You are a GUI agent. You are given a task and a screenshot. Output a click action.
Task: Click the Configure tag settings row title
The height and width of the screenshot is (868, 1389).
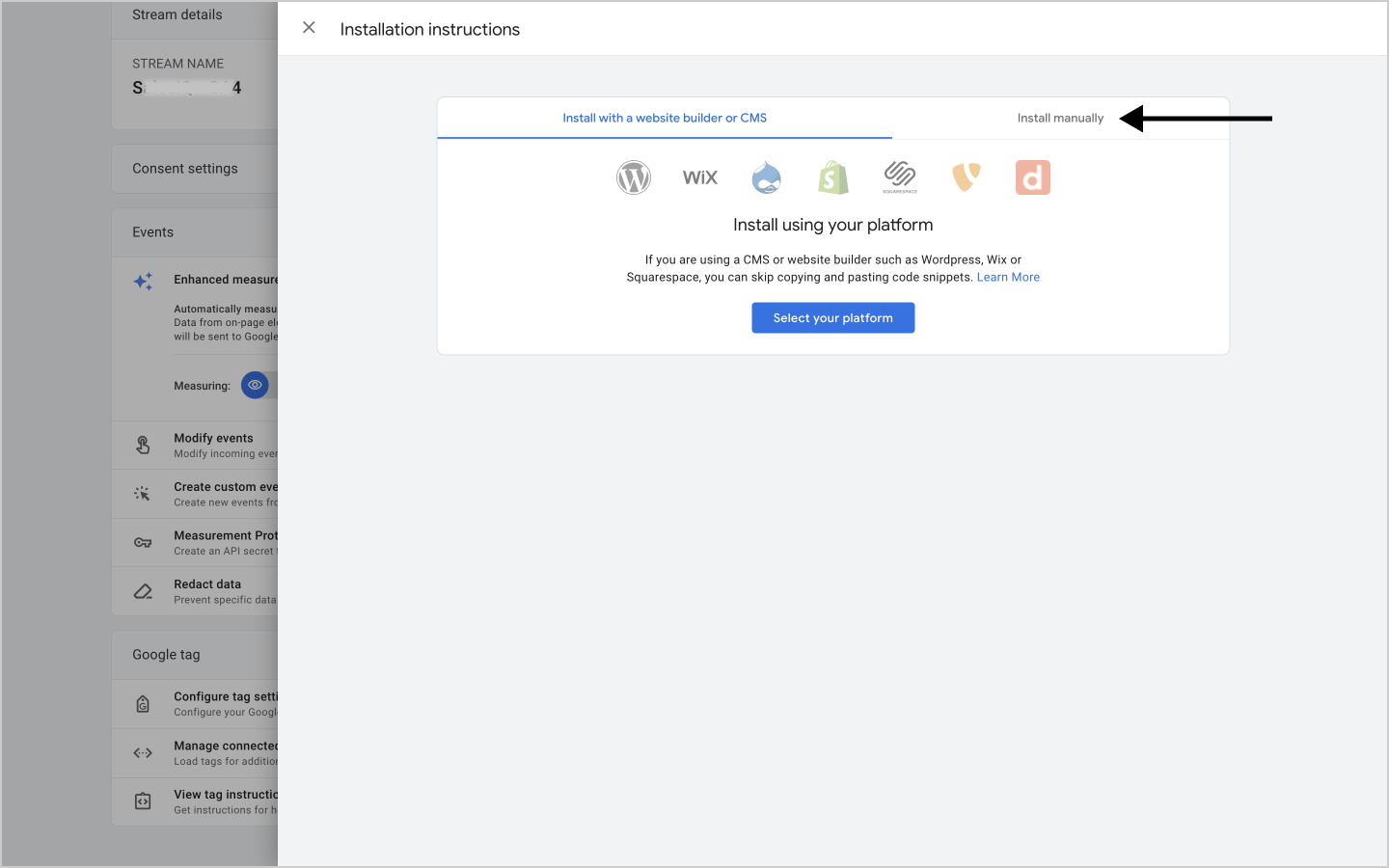pos(226,696)
